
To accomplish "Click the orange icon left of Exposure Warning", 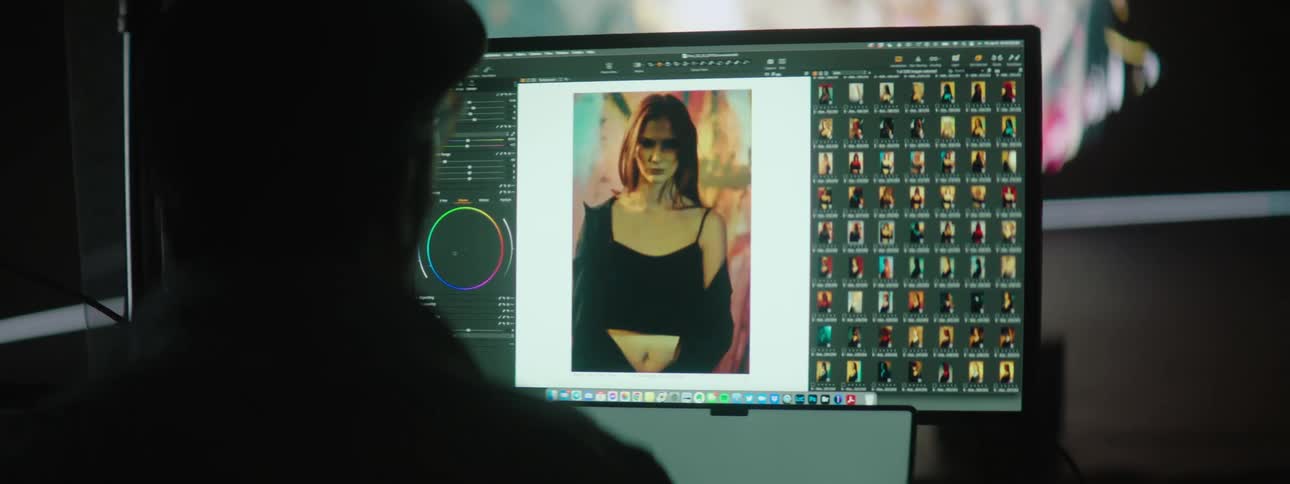I will [898, 59].
